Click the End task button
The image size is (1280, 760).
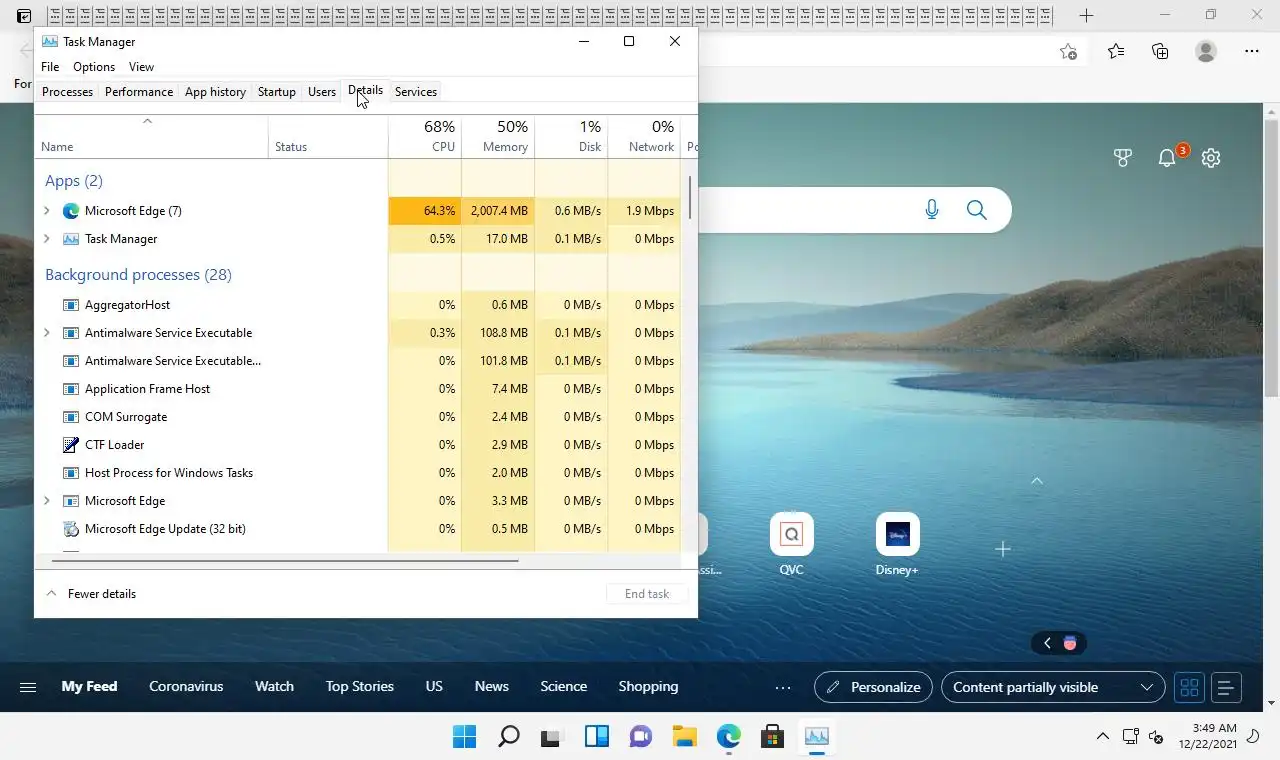647,594
